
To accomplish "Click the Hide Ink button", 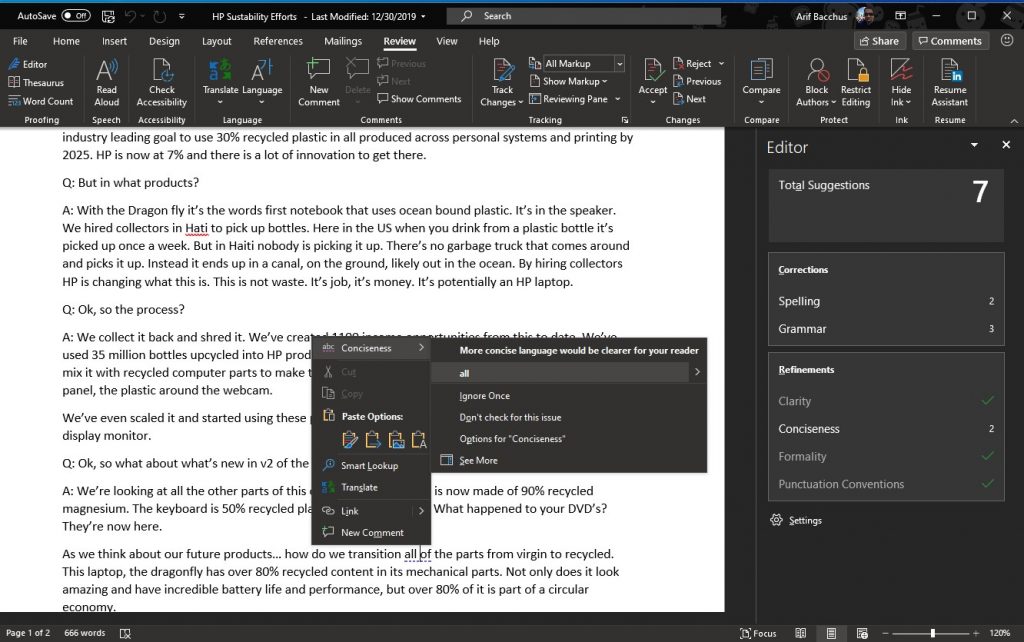I will [901, 82].
